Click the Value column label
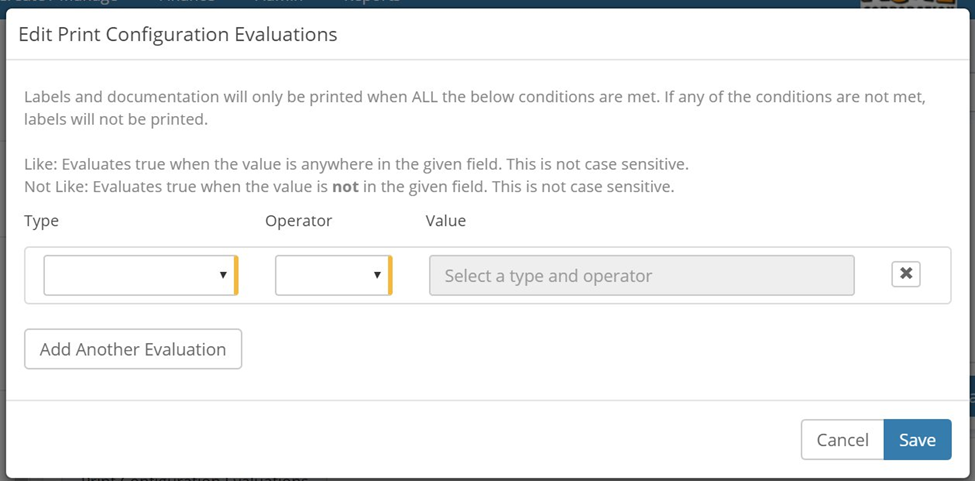 pyautogui.click(x=446, y=220)
